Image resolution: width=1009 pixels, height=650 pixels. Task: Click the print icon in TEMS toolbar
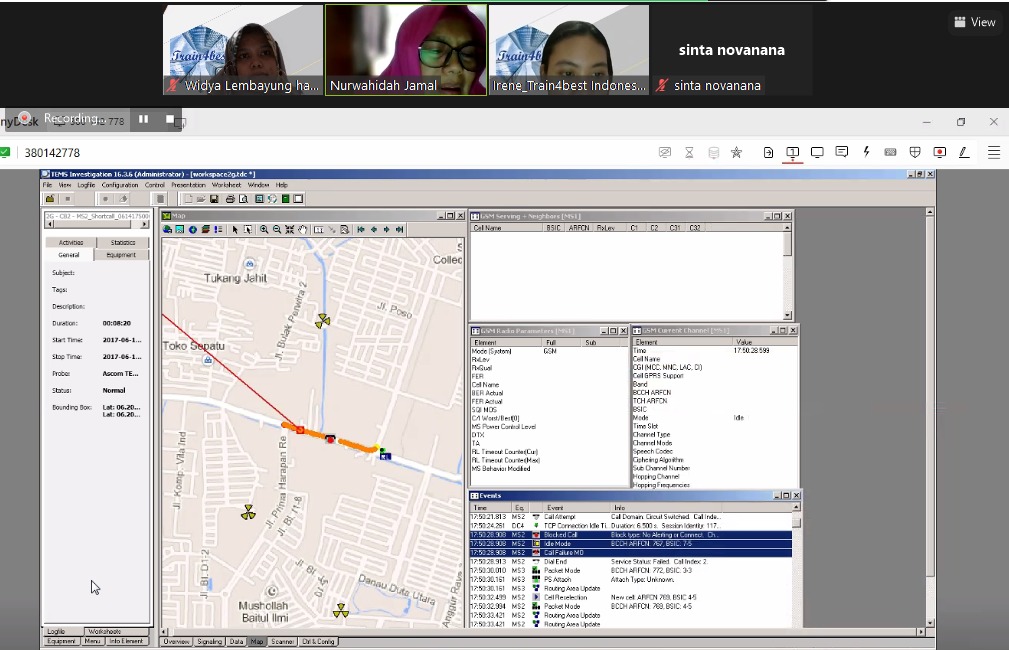click(x=229, y=199)
